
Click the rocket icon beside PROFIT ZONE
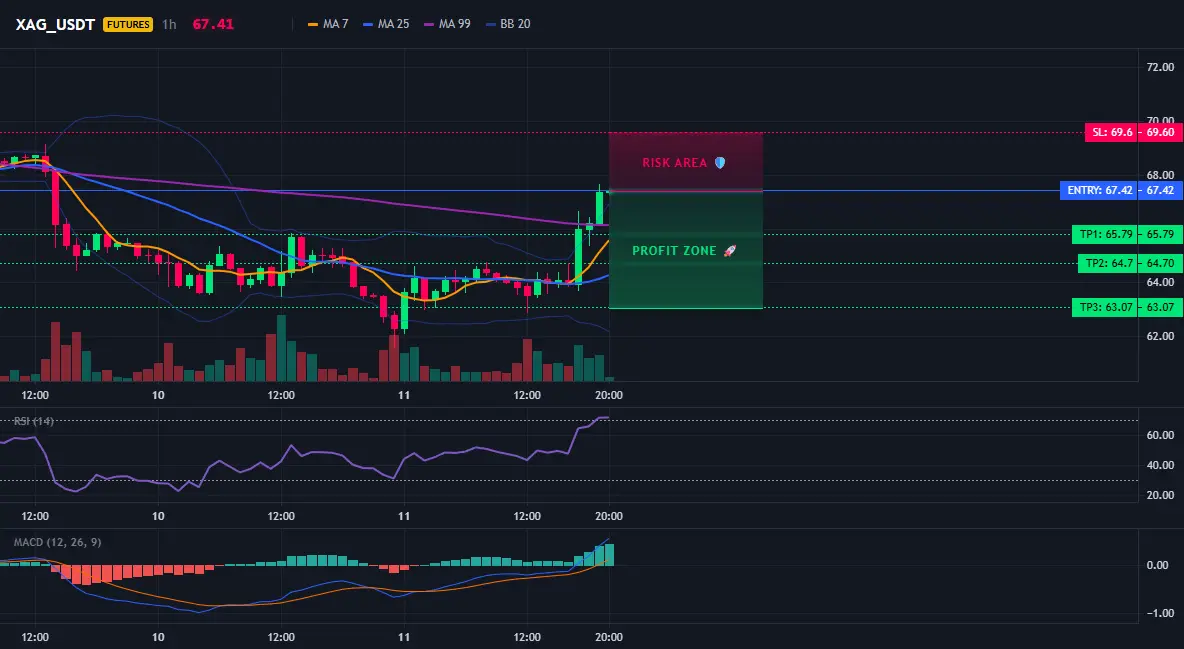729,251
